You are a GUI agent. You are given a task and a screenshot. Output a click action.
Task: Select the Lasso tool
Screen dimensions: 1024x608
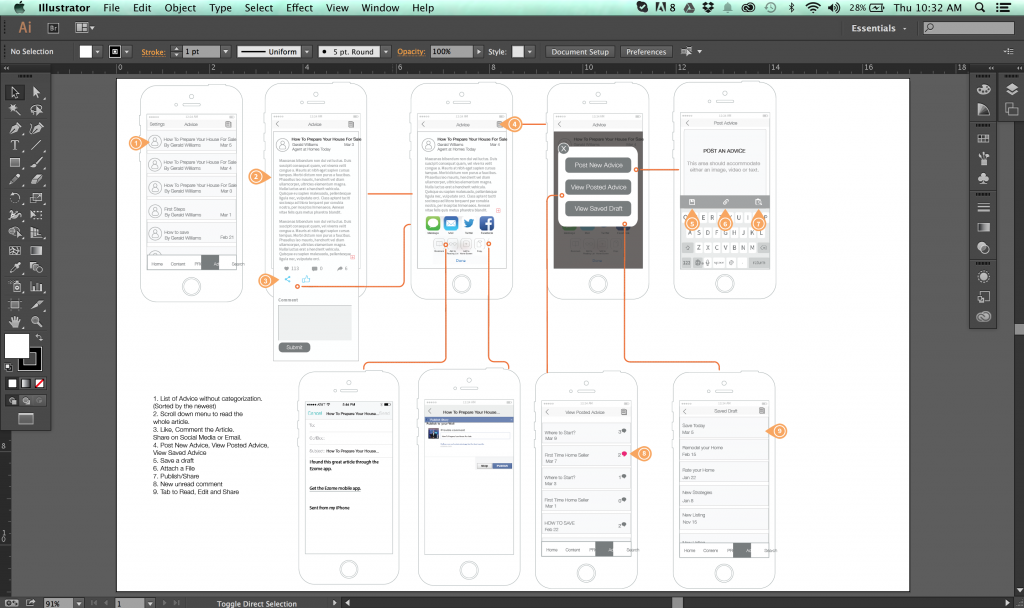(x=36, y=110)
